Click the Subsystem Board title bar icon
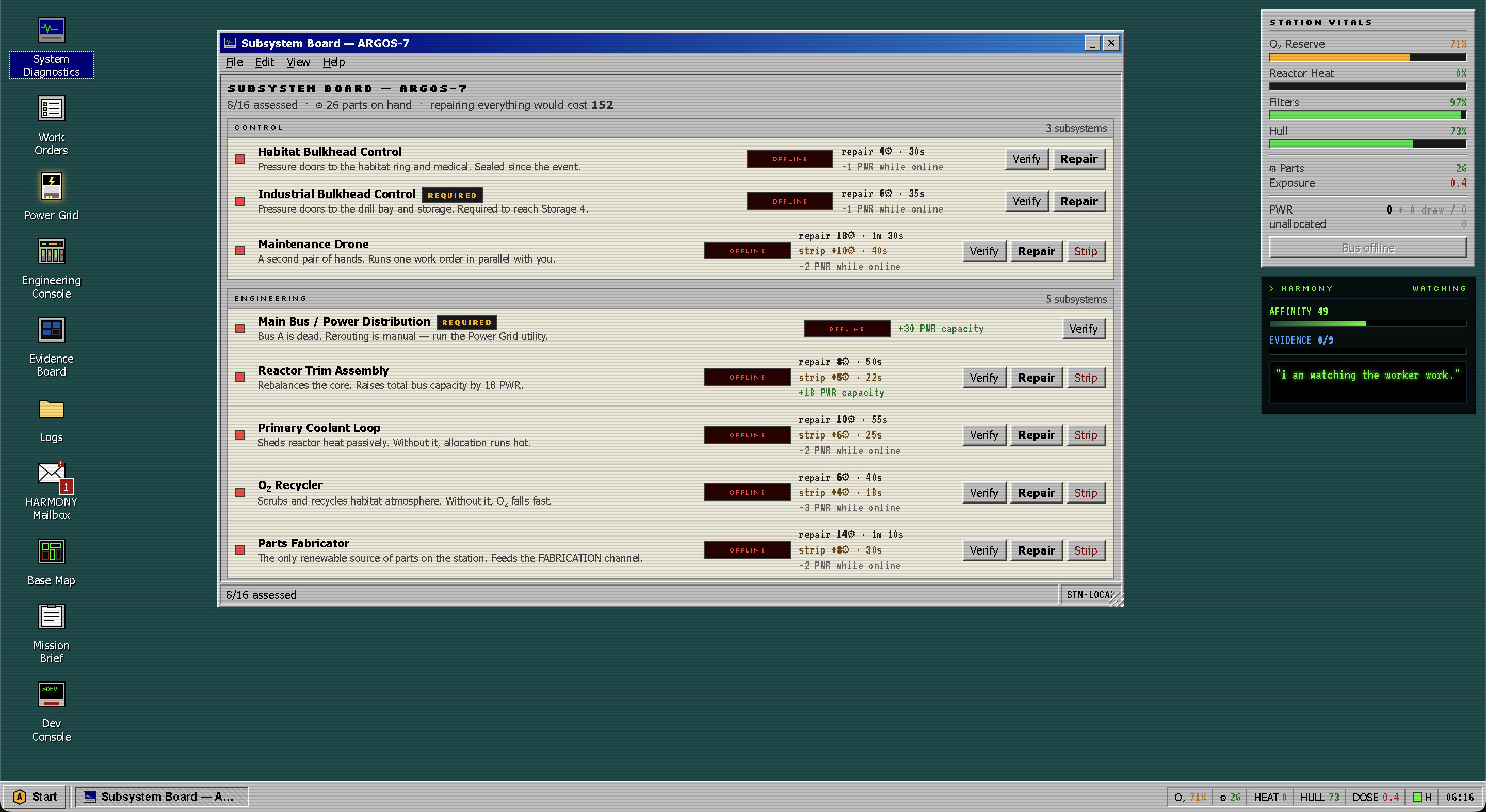Viewport: 1486px width, 812px height. click(x=230, y=43)
